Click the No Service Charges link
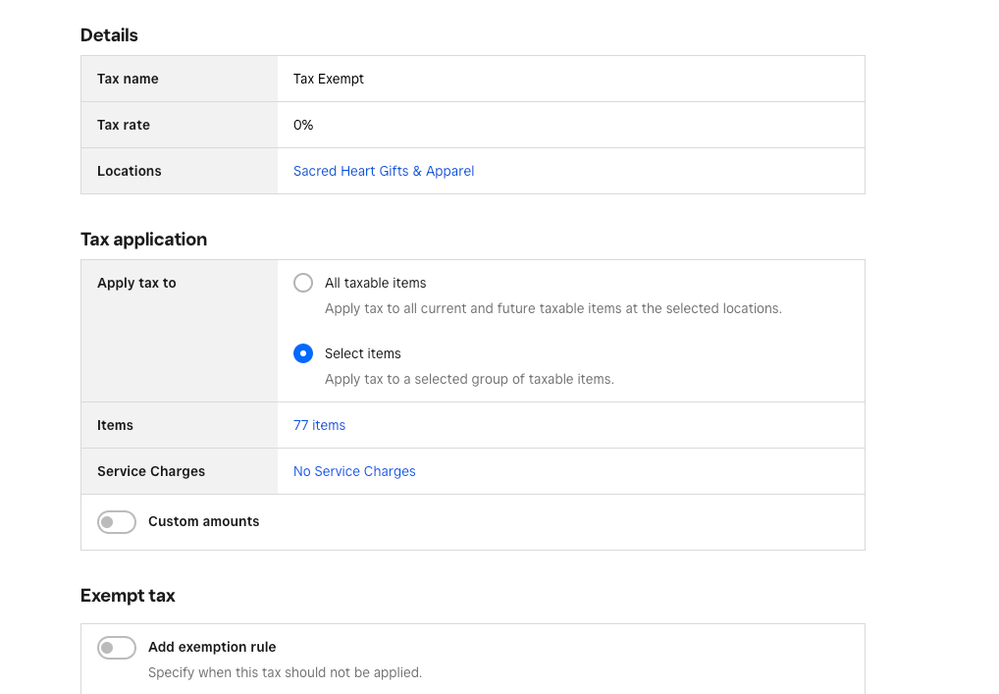Screen dimensions: 999x694 point(354,471)
